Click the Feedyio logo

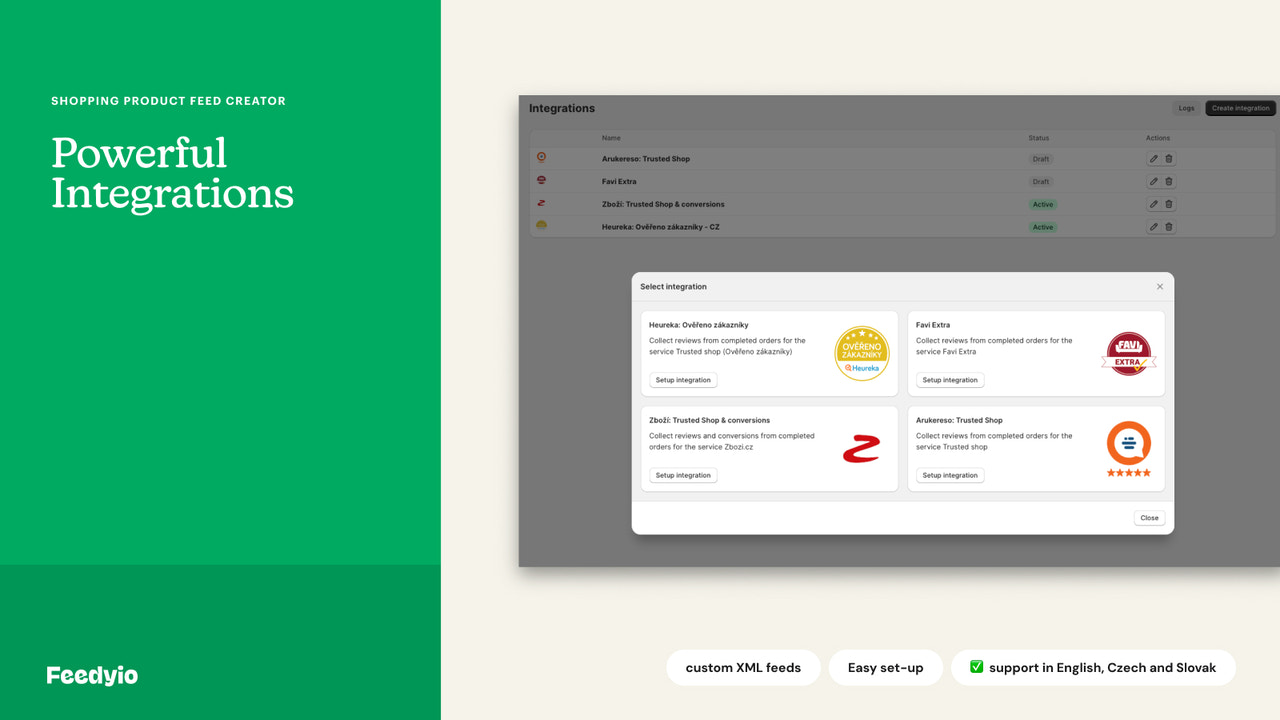click(91, 675)
